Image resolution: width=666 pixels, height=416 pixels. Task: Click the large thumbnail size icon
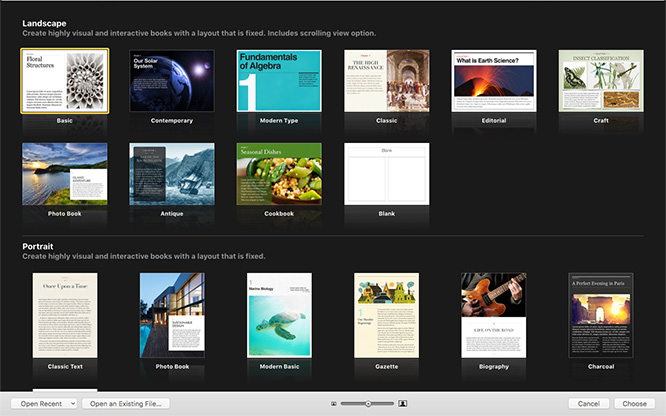tap(402, 403)
